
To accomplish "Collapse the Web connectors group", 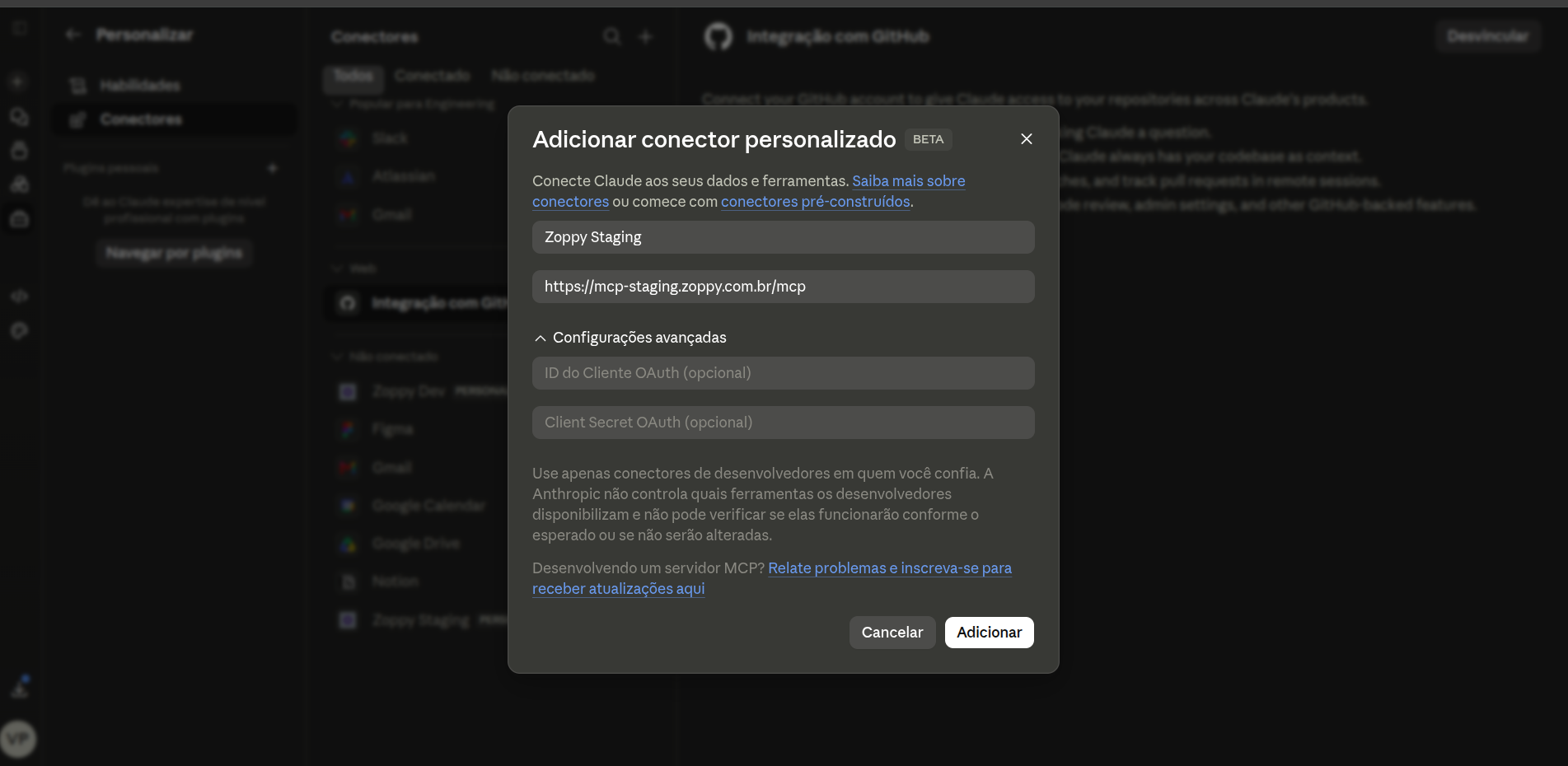I will coord(337,269).
